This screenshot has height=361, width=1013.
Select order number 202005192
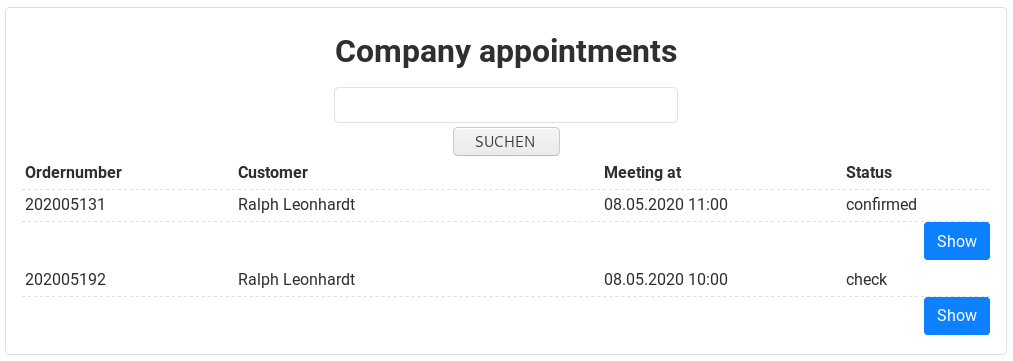coord(65,280)
